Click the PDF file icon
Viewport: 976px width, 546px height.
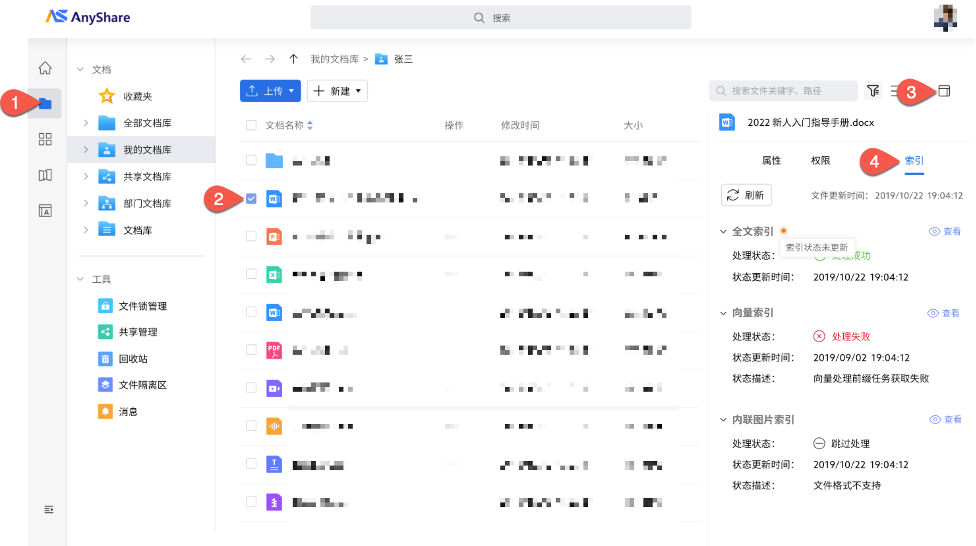274,351
